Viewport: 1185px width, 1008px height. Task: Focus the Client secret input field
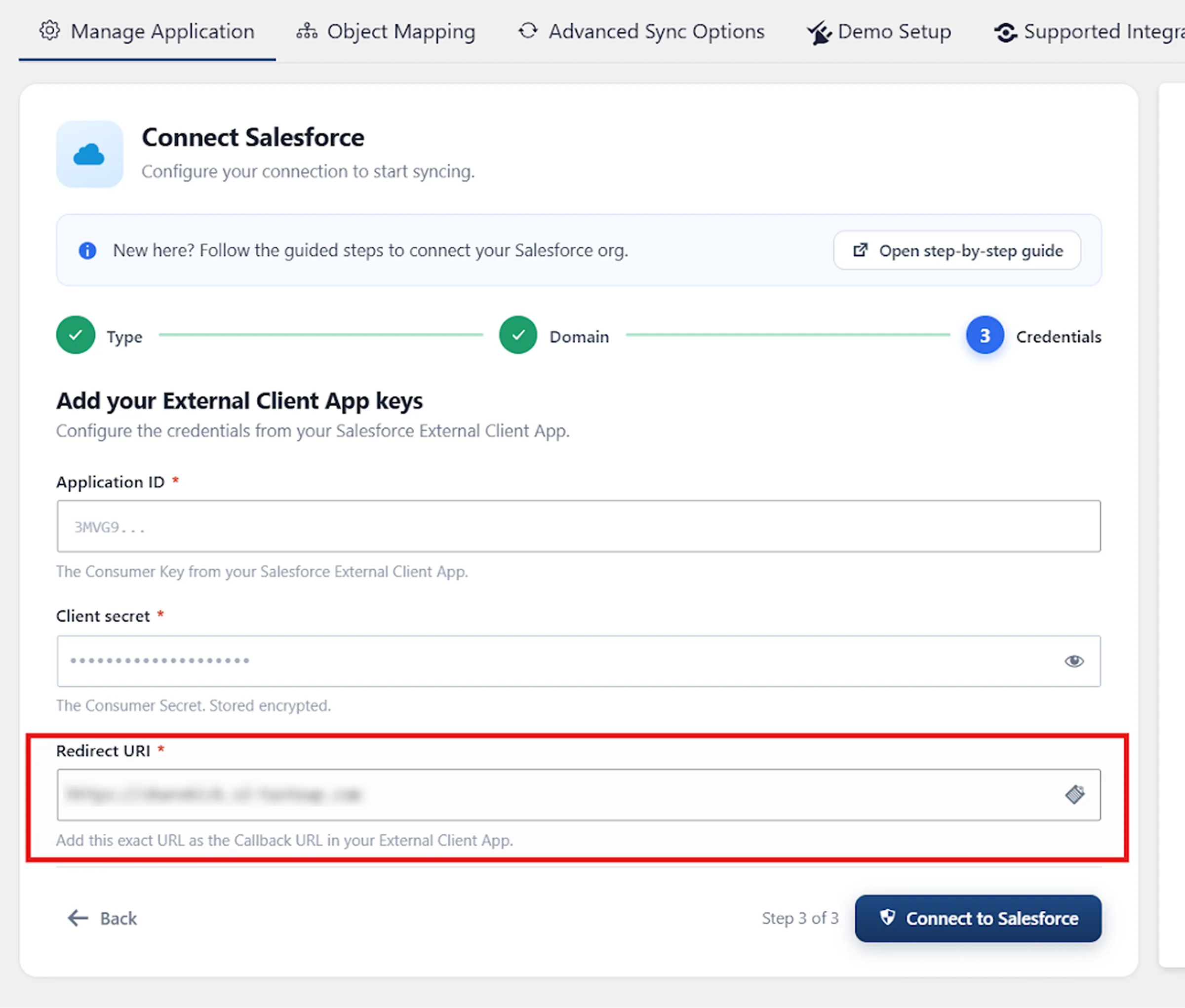(x=579, y=661)
